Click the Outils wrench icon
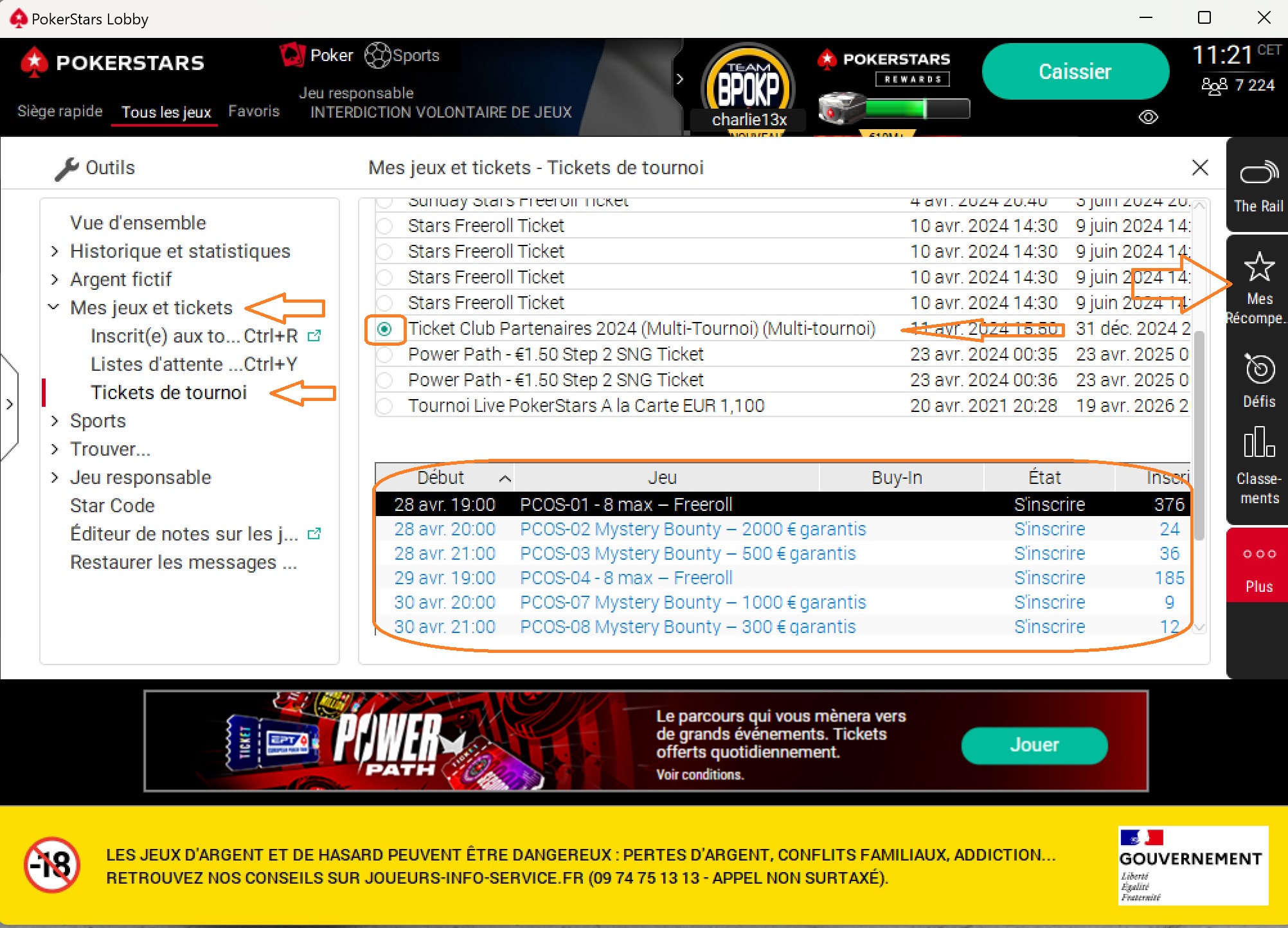Screen dimensions: 1288x928 [x=66, y=169]
